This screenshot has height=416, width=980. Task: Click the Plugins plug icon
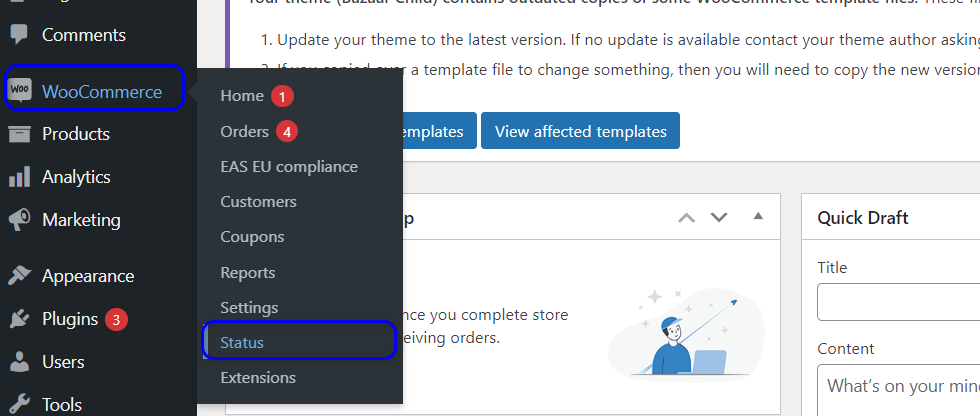coord(19,319)
